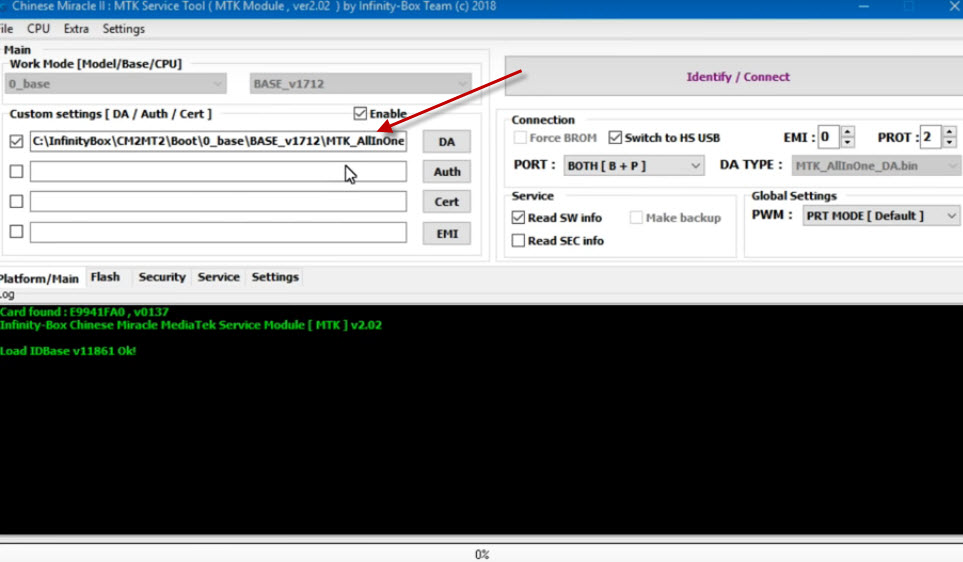Click the Infinity-Box MediaTek Service Module log line
Viewport: 963px width, 562px height.
click(191, 325)
